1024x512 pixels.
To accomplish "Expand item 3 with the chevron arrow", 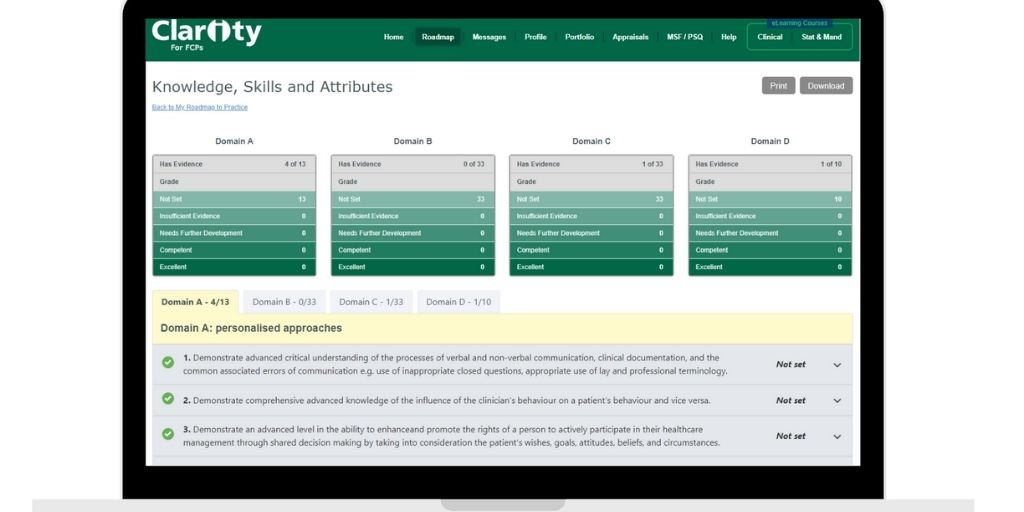I will 837,437.
